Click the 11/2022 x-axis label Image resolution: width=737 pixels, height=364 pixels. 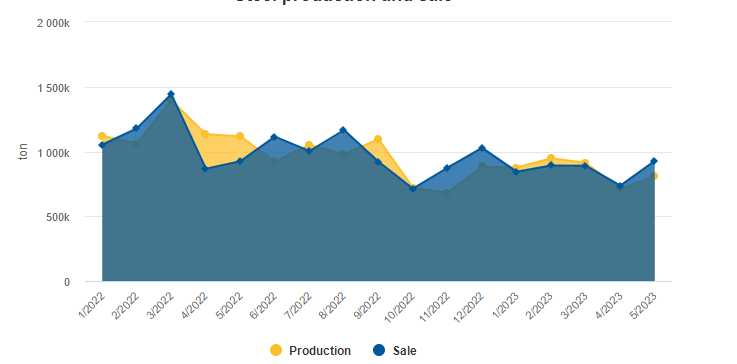coord(434,307)
